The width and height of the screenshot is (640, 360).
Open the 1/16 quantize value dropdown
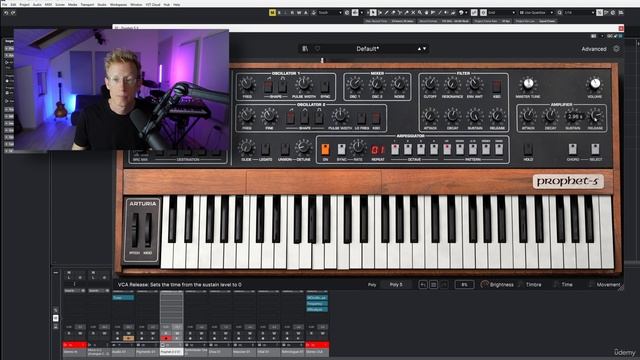coord(579,13)
